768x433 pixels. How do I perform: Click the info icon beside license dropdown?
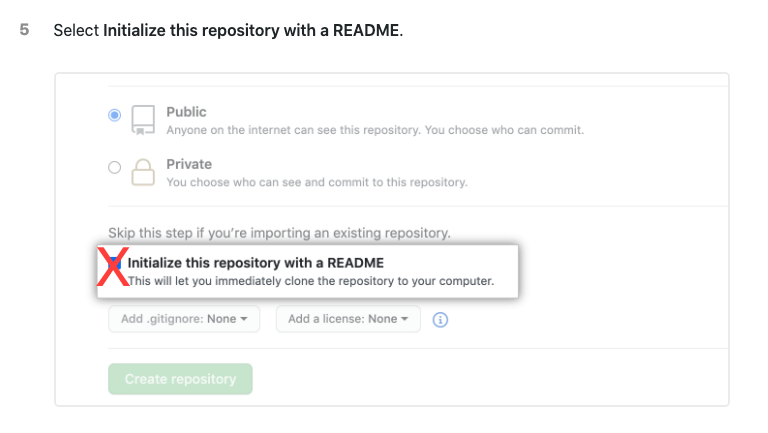click(x=440, y=319)
